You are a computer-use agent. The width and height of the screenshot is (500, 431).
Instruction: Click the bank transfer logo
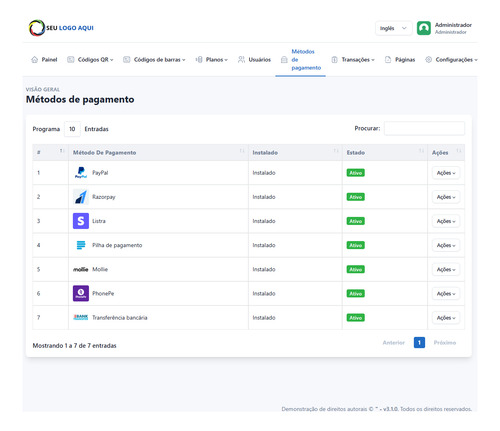81,317
